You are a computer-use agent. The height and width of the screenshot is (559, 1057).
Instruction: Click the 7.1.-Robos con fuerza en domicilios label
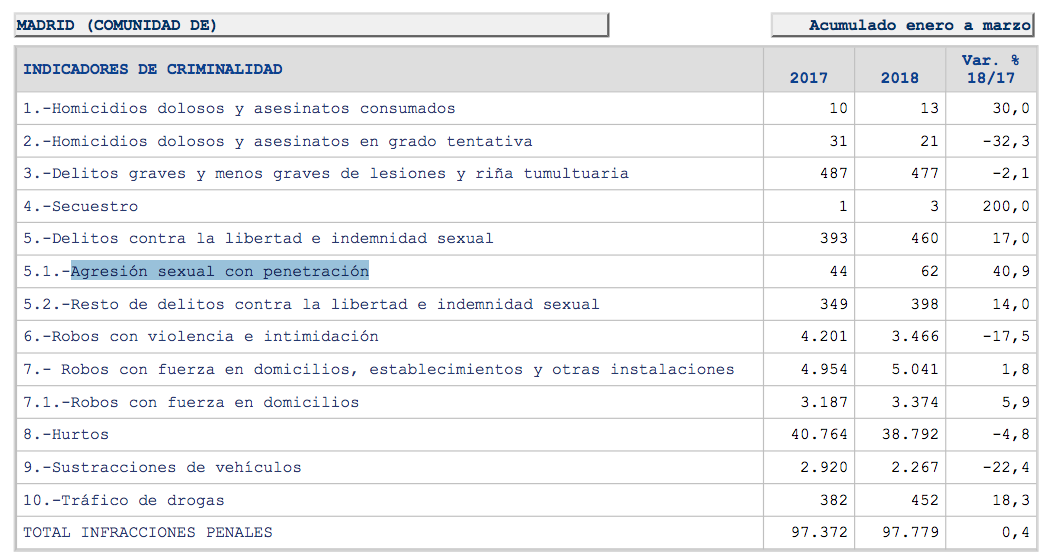(x=191, y=403)
